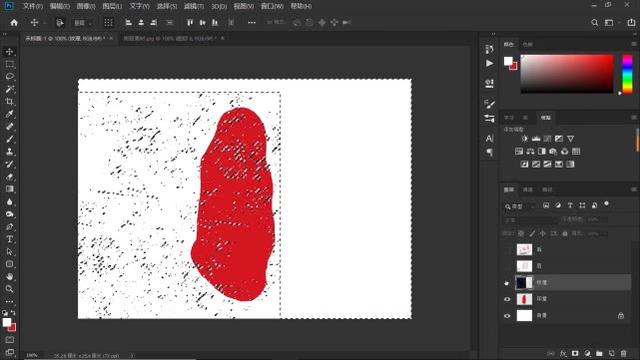The width and height of the screenshot is (640, 360).
Task: Click the Home icon in options bar
Action: click(x=14, y=23)
